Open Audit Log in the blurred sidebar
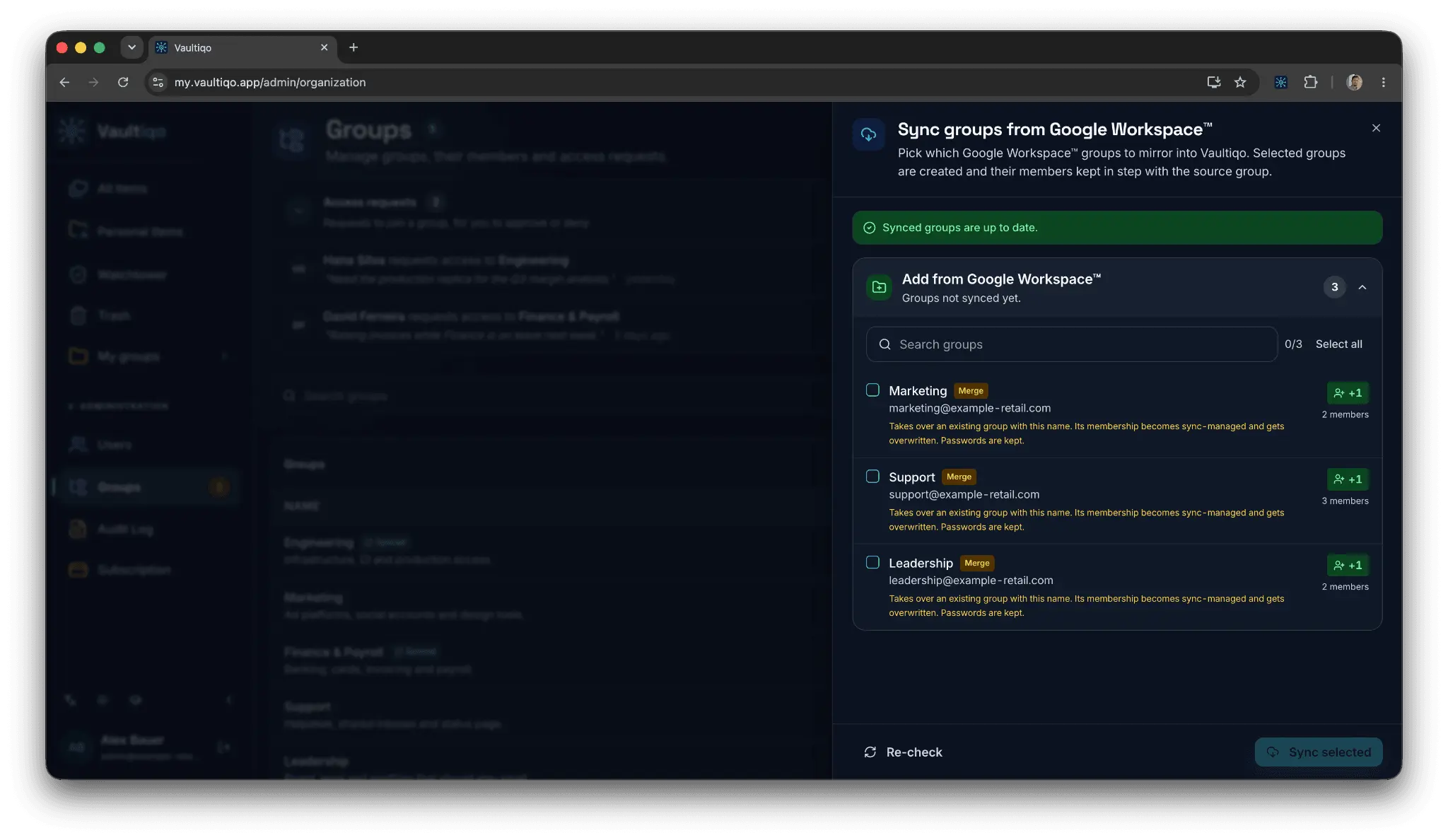Viewport: 1448px width, 840px height. 125,529
